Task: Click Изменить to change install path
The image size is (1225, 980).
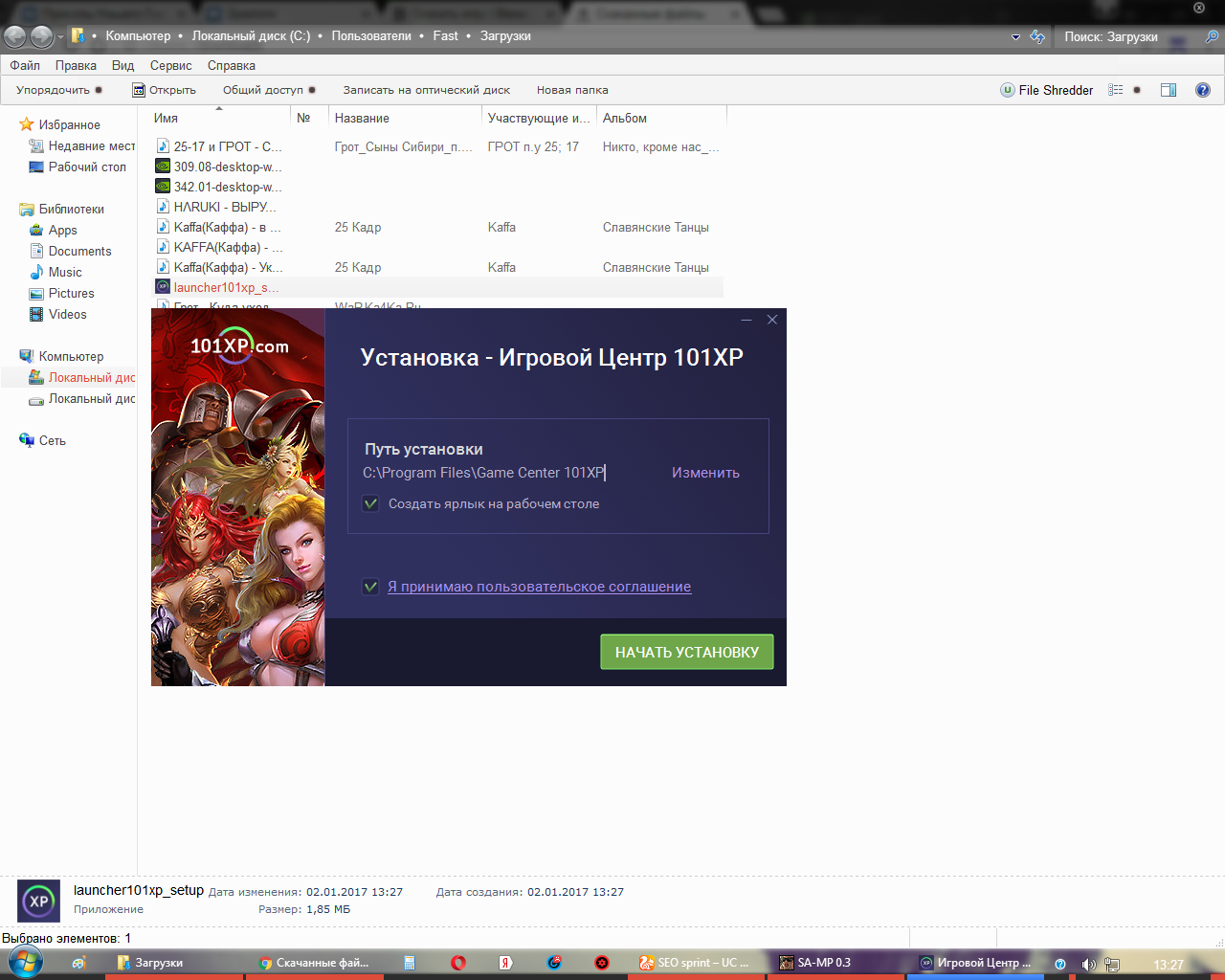Action: (x=705, y=473)
